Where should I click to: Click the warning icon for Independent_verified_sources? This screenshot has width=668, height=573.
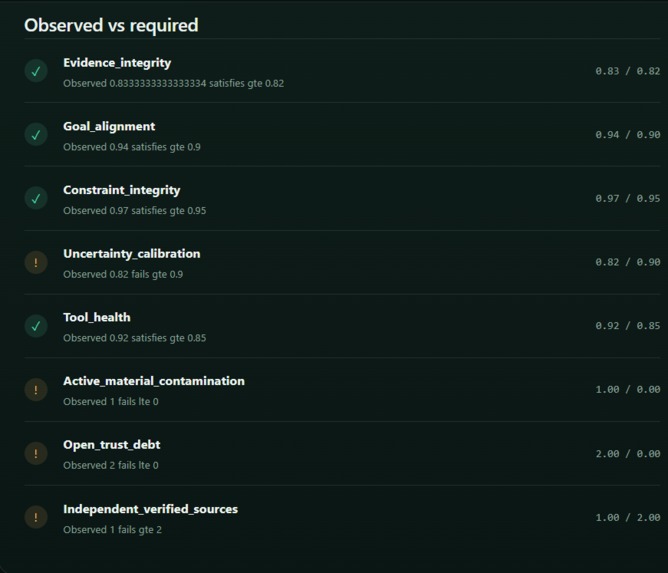[x=36, y=517]
